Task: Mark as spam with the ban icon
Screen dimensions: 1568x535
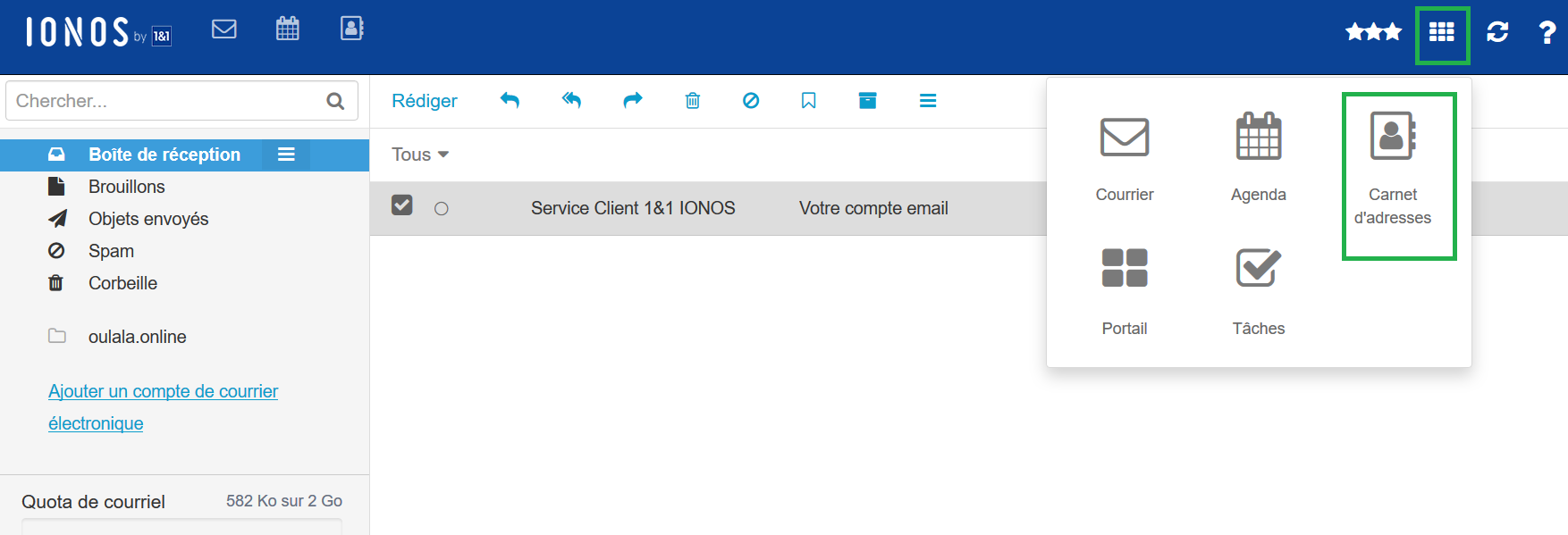Action: pyautogui.click(x=751, y=100)
